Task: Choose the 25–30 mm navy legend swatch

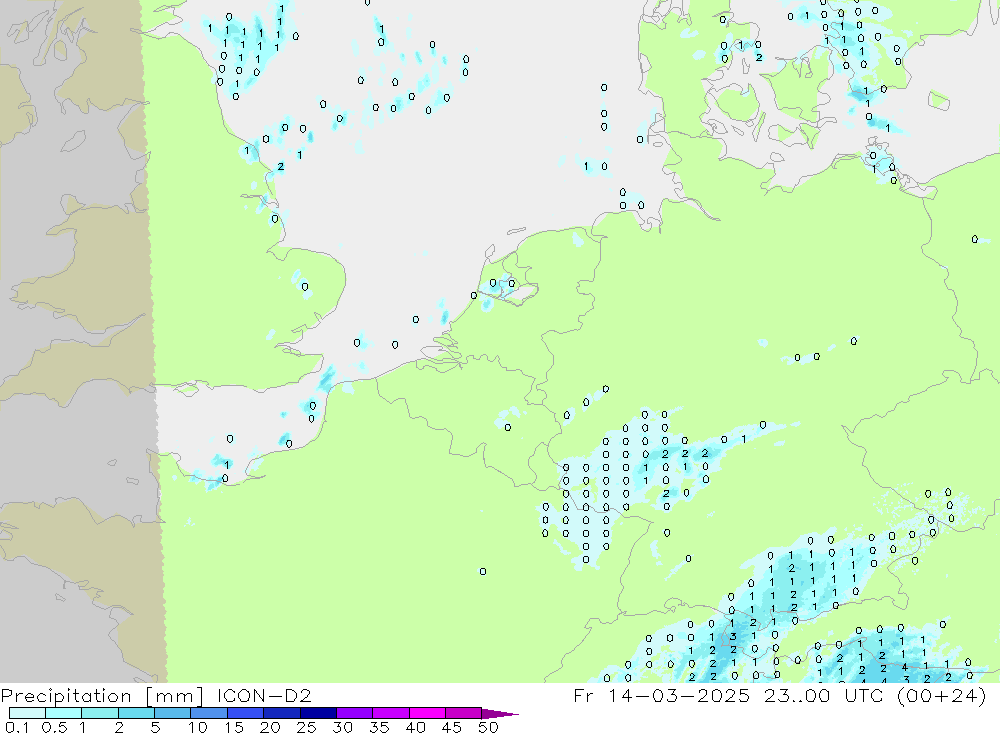Action: pos(318,713)
